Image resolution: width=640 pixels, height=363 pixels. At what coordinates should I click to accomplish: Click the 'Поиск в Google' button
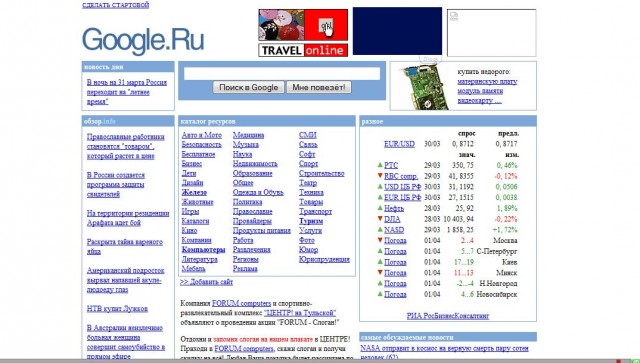[248, 87]
